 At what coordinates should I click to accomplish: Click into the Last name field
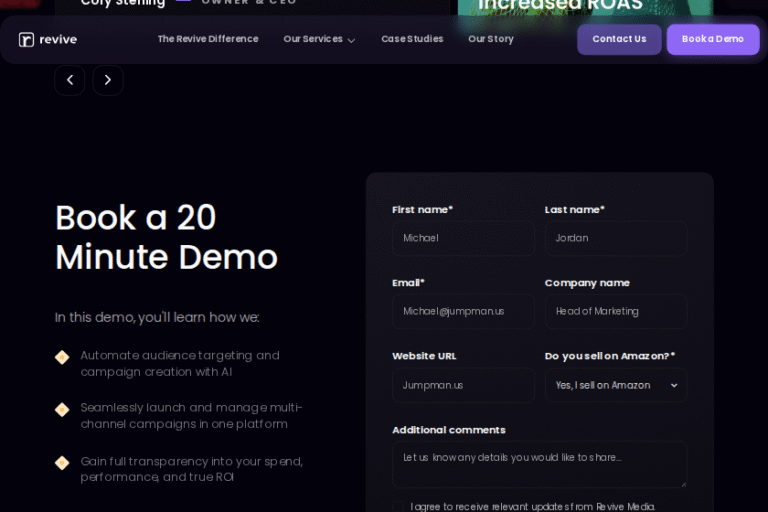click(615, 238)
